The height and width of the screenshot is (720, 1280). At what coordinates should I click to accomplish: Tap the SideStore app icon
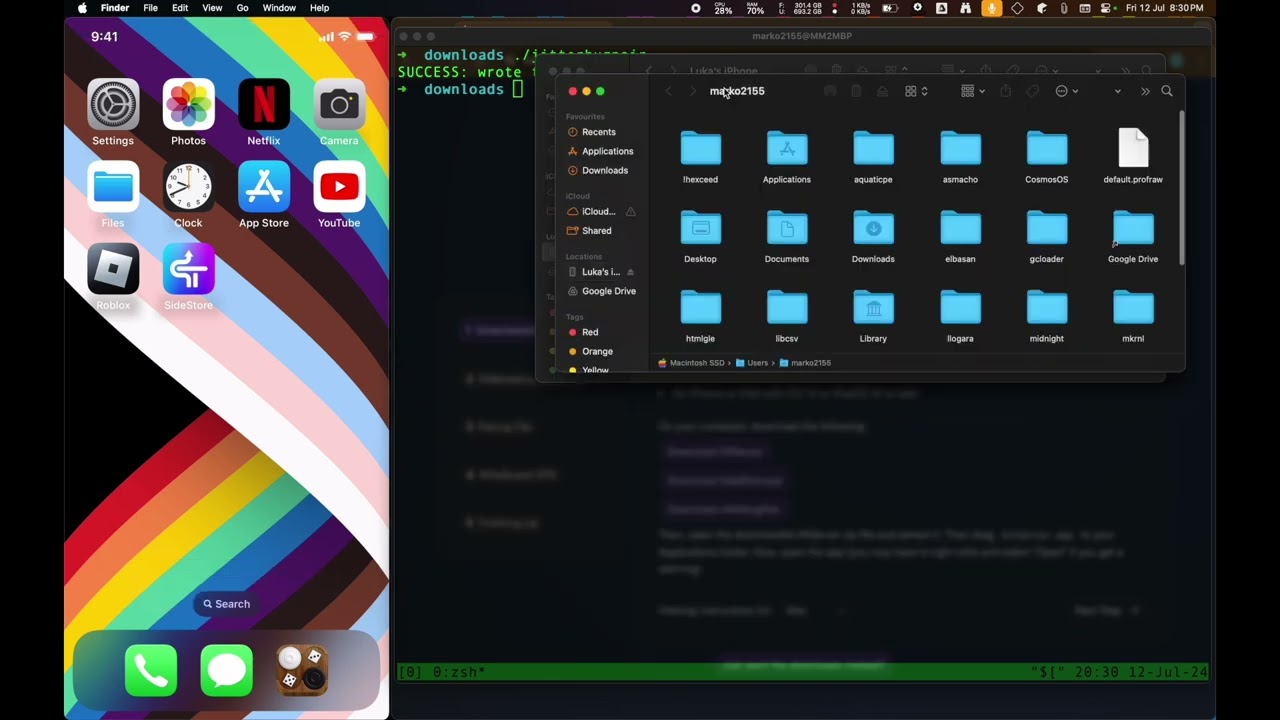tap(188, 267)
